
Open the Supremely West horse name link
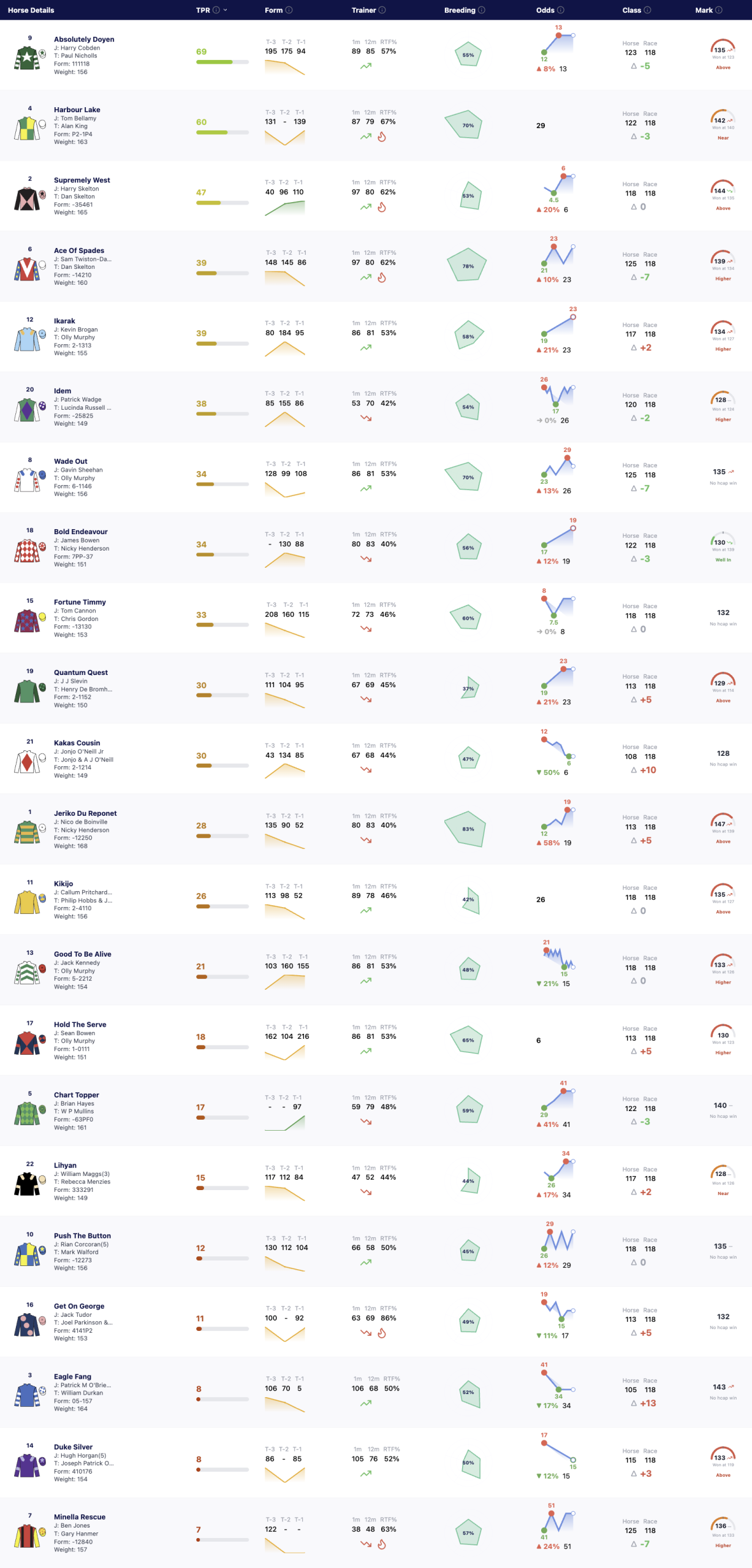(82, 180)
